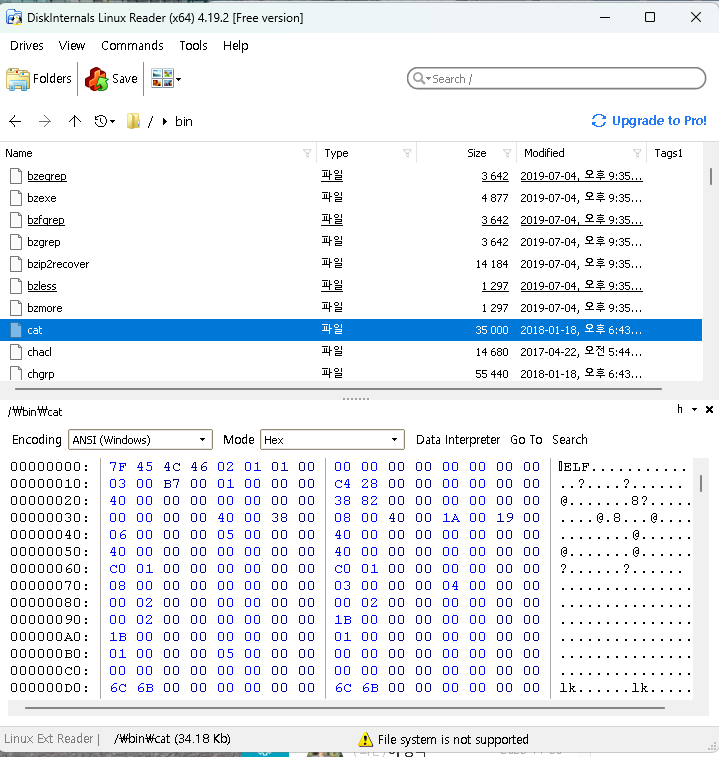Open the Drives menu
The width and height of the screenshot is (719, 757).
coord(27,45)
